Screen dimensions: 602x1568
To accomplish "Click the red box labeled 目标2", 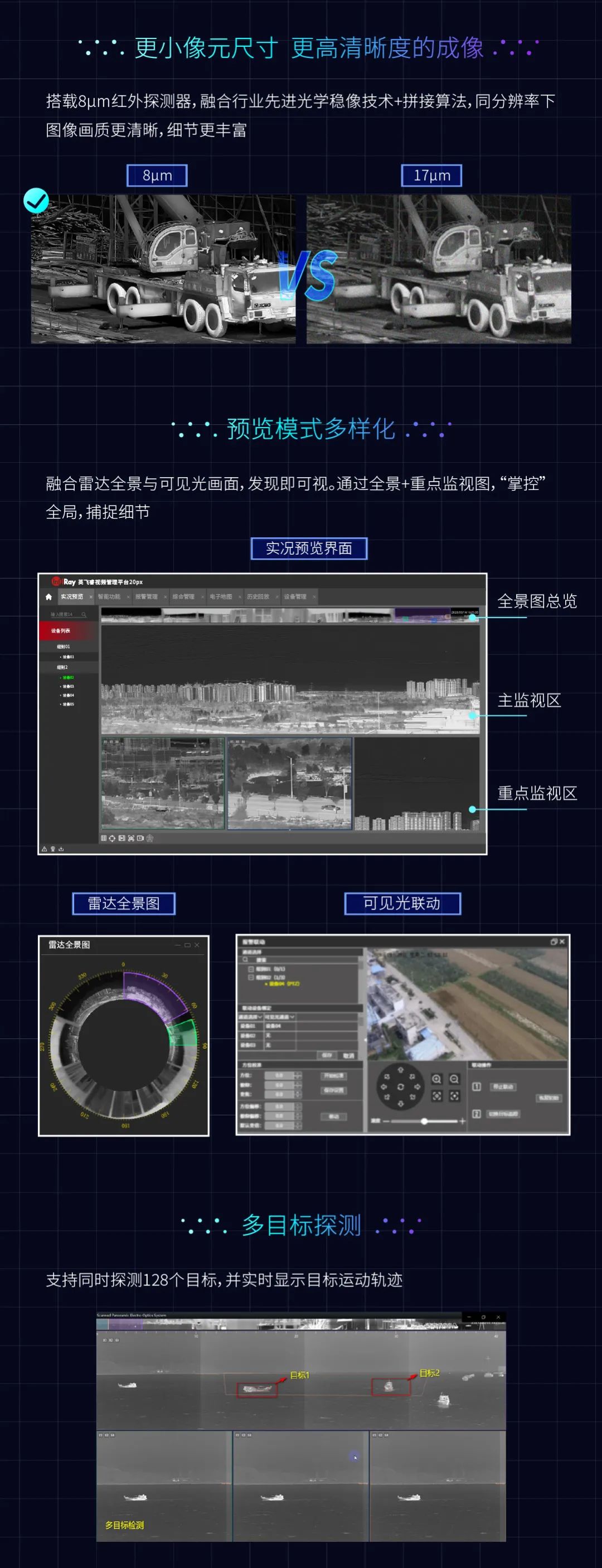I will coord(391,1387).
